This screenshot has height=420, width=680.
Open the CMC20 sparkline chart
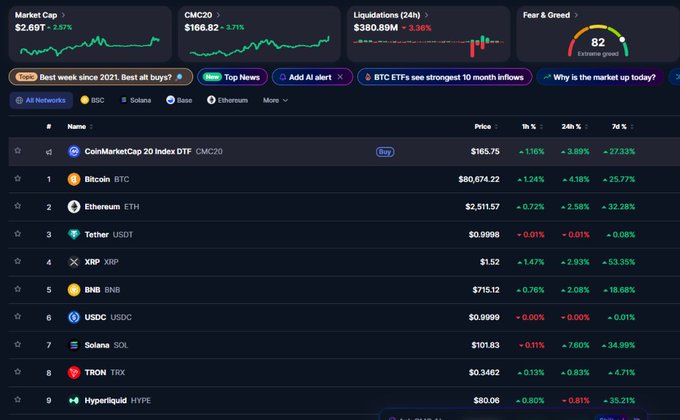(259, 46)
